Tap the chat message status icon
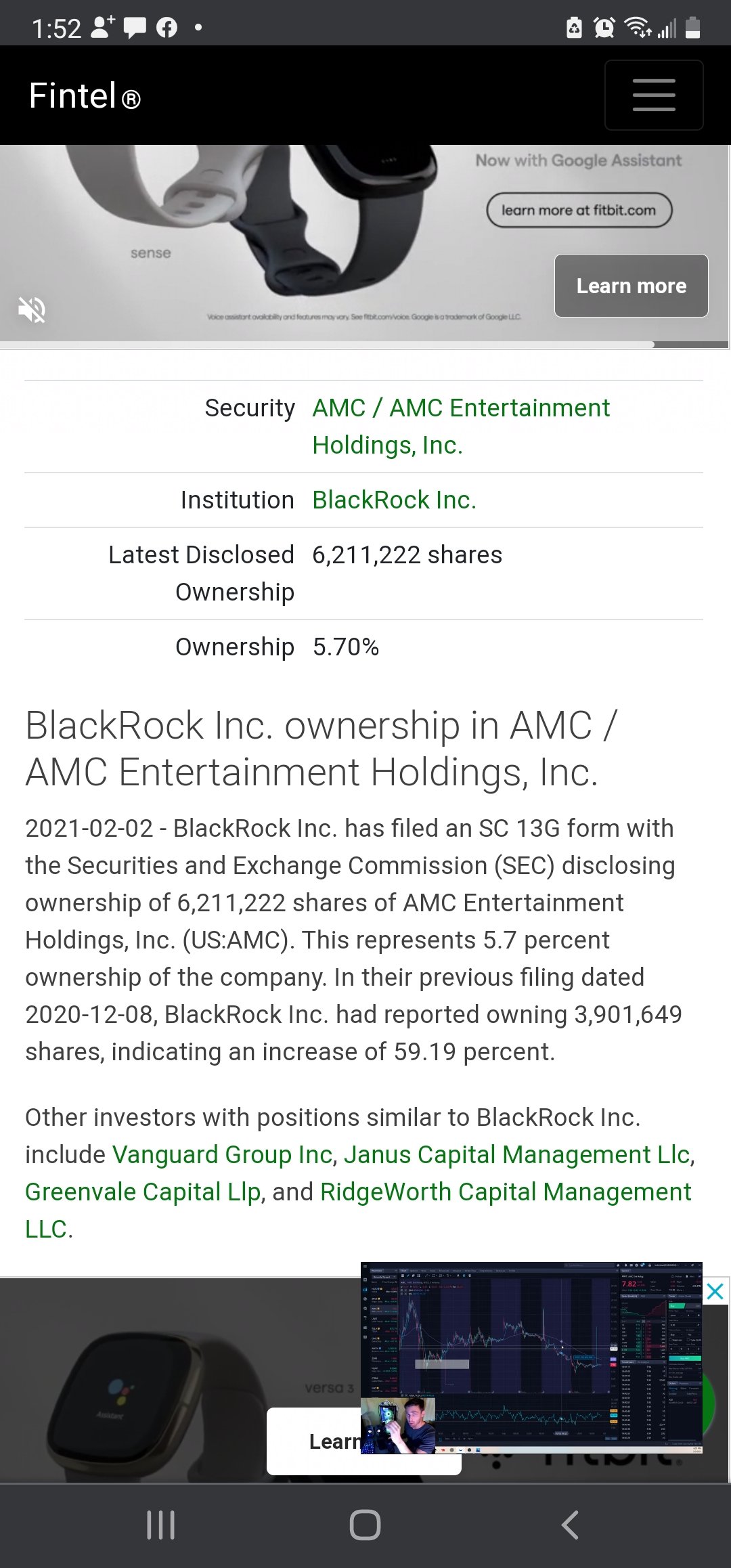This screenshot has width=731, height=1568. (x=135, y=28)
